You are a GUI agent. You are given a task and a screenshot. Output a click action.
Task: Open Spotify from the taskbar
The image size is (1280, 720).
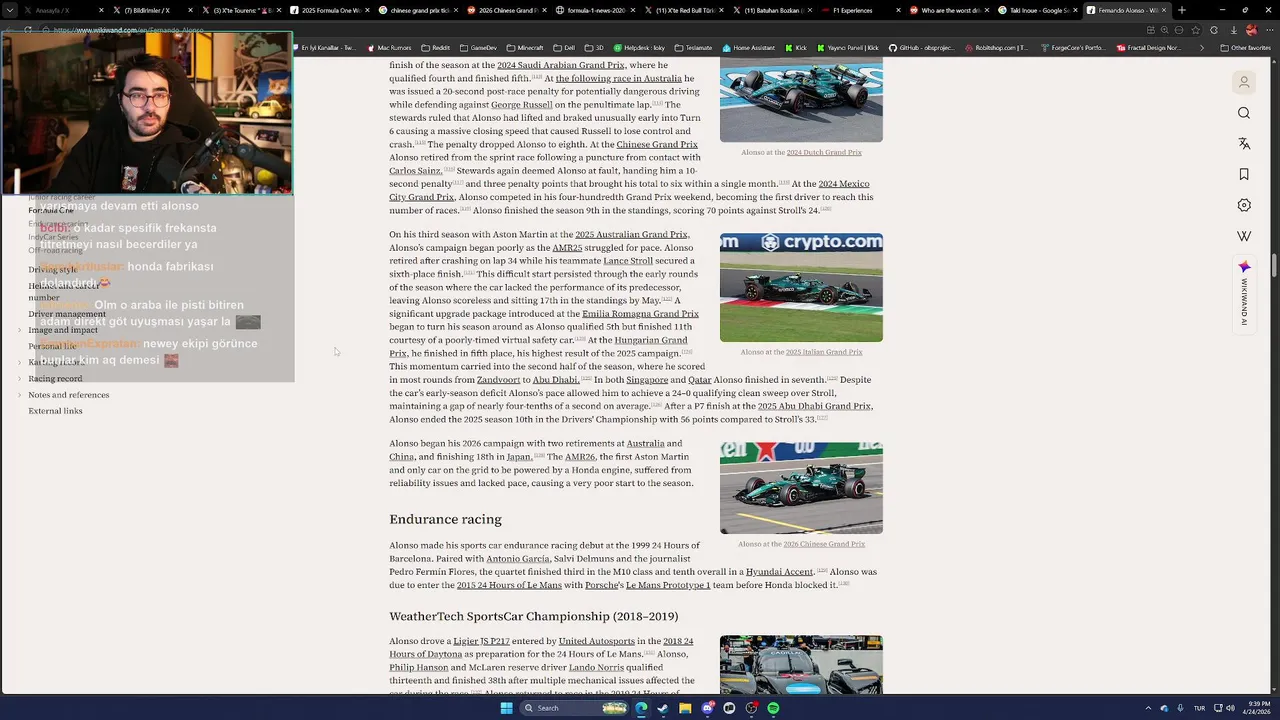773,708
